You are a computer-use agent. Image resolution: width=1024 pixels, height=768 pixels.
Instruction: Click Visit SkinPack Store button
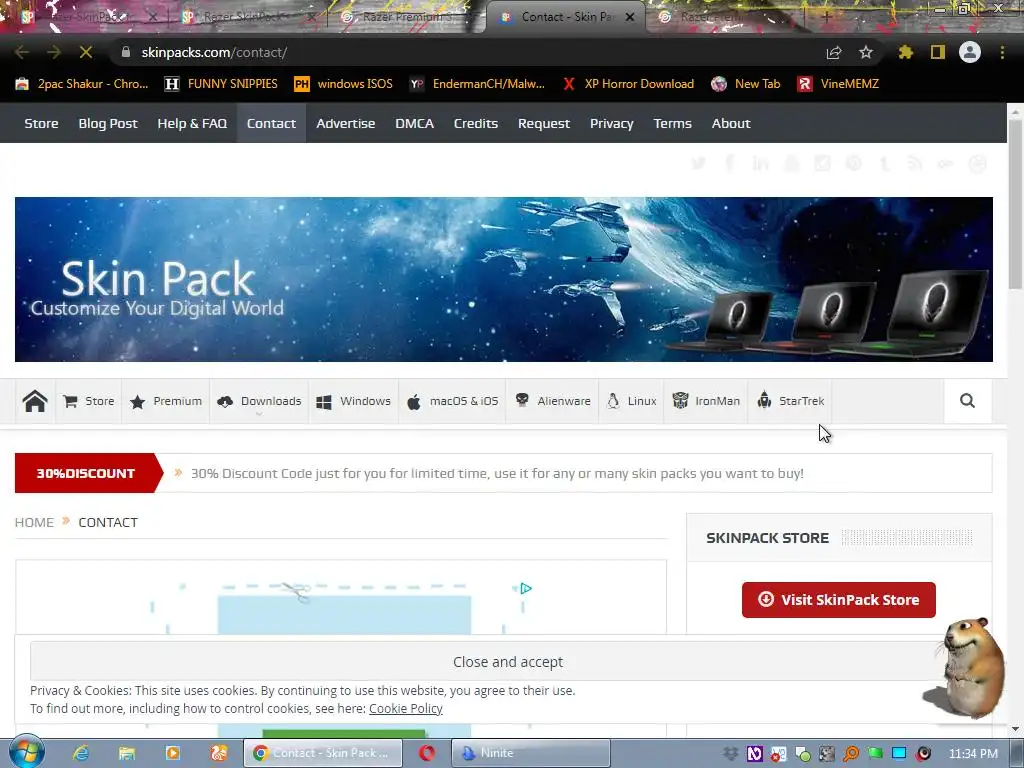click(839, 600)
